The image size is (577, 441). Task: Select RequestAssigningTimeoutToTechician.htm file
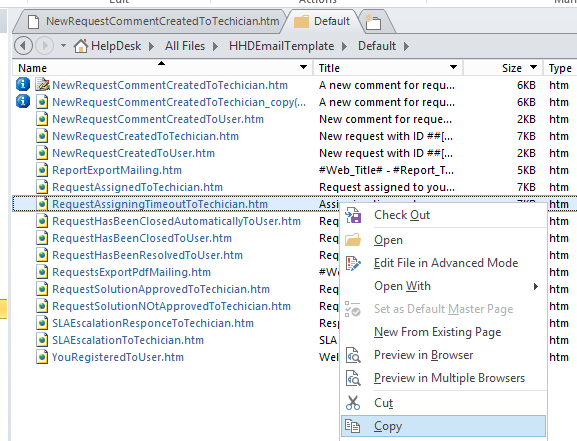click(x=160, y=204)
